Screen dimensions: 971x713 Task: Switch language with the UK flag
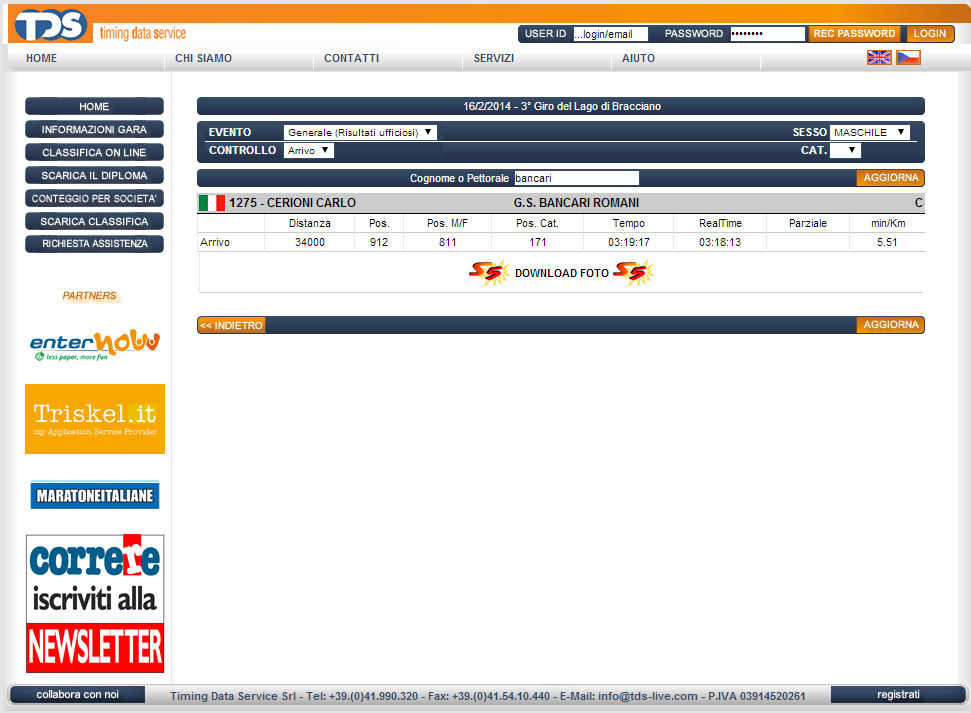click(x=879, y=58)
